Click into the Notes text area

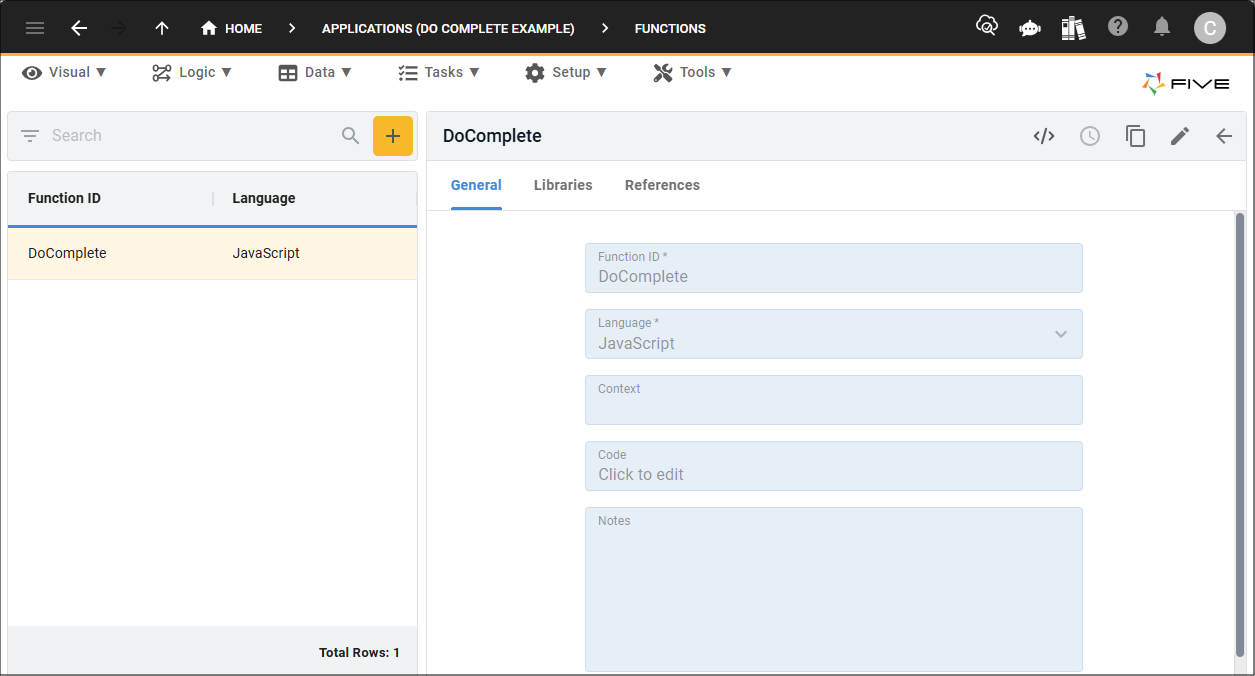click(833, 589)
